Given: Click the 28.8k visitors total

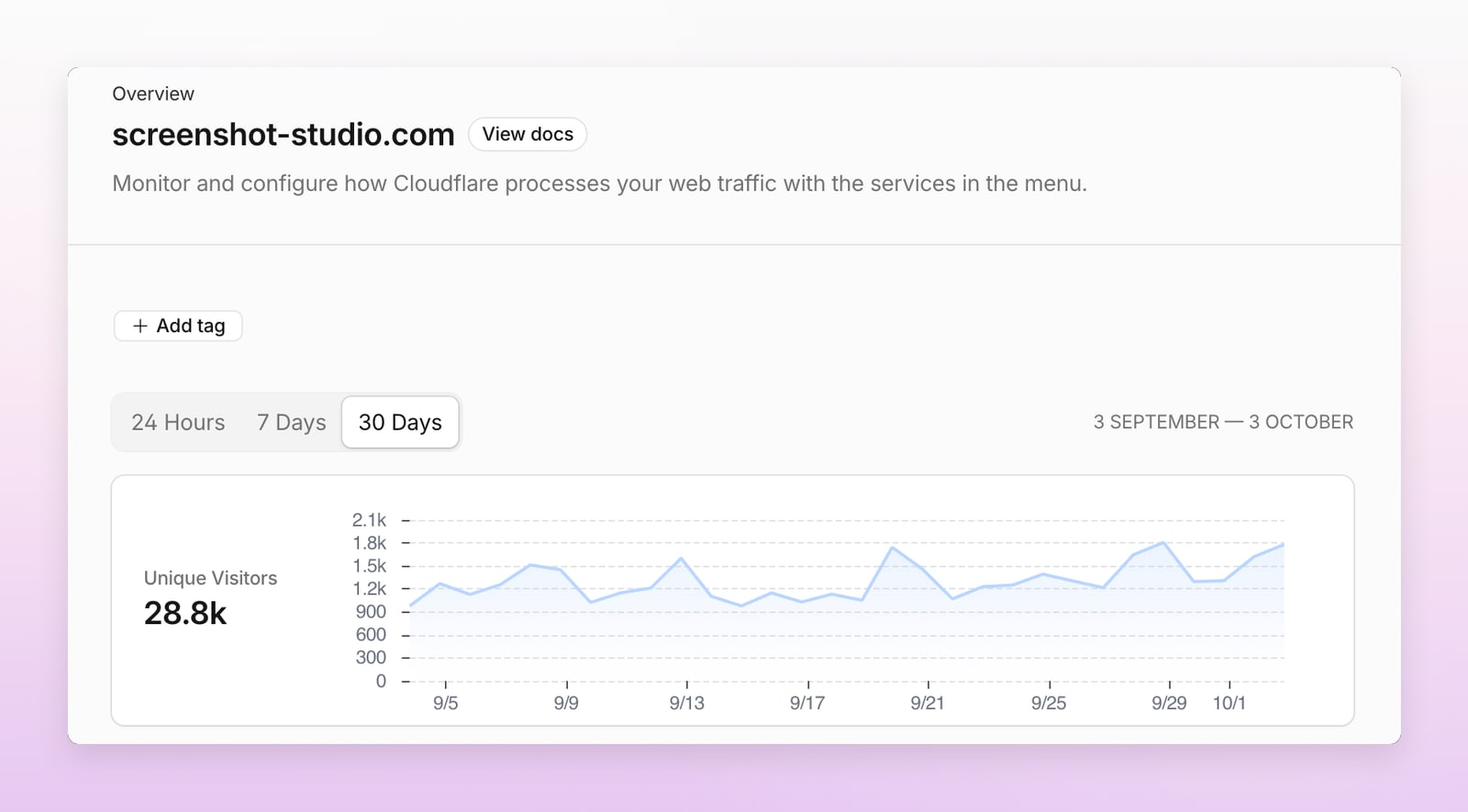Looking at the screenshot, I should click(x=185, y=613).
